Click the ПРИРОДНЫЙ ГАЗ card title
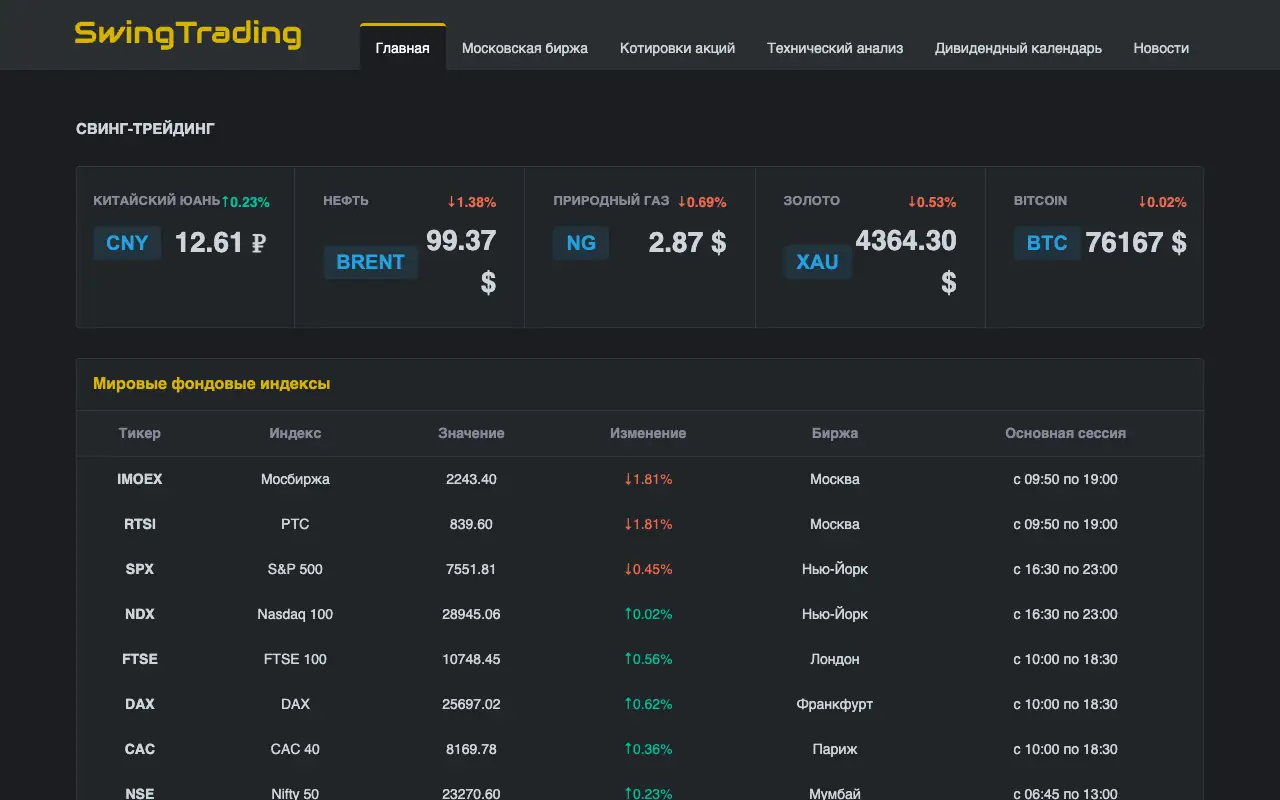Image resolution: width=1280 pixels, height=800 pixels. click(611, 201)
